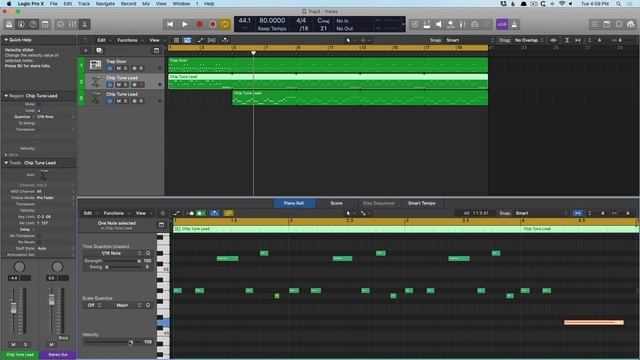Adjust the piano roll Velocity slider
640x360 pixels.
(113, 342)
